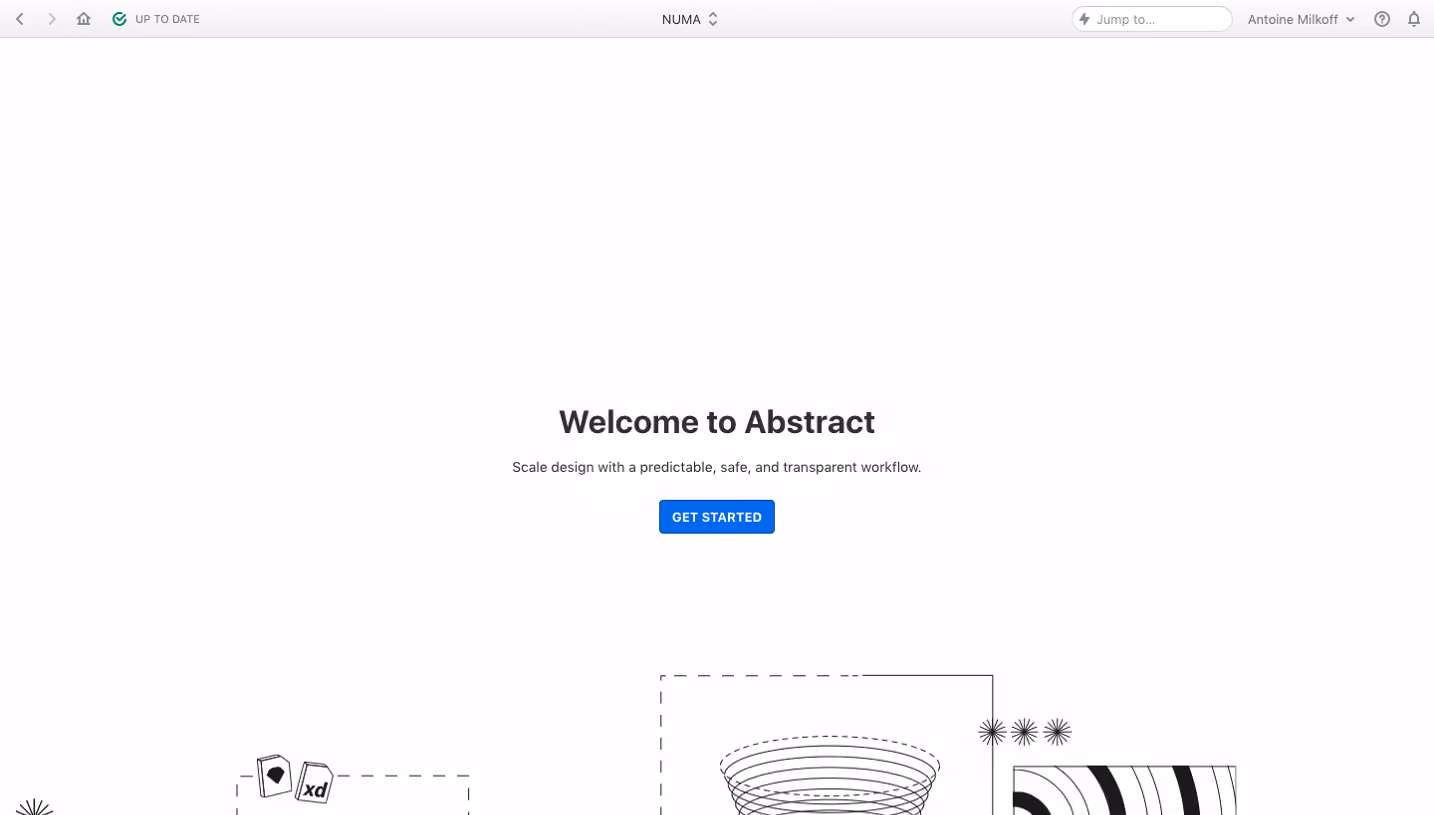Image resolution: width=1434 pixels, height=815 pixels.
Task: Click the UP TO DATE status text
Action: click(168, 19)
